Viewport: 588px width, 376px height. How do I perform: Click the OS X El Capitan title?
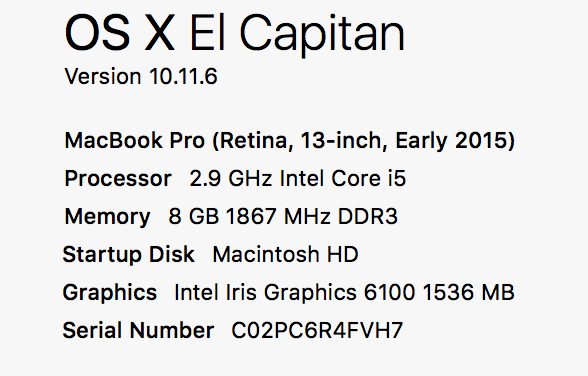click(x=235, y=35)
